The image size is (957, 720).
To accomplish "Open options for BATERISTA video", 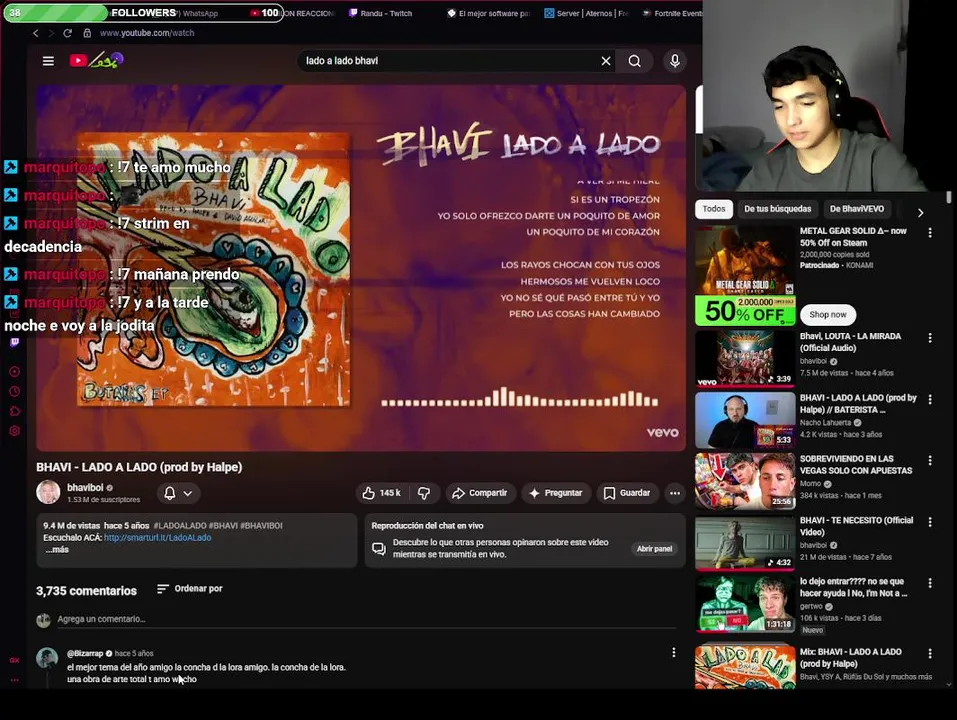I will click(930, 400).
